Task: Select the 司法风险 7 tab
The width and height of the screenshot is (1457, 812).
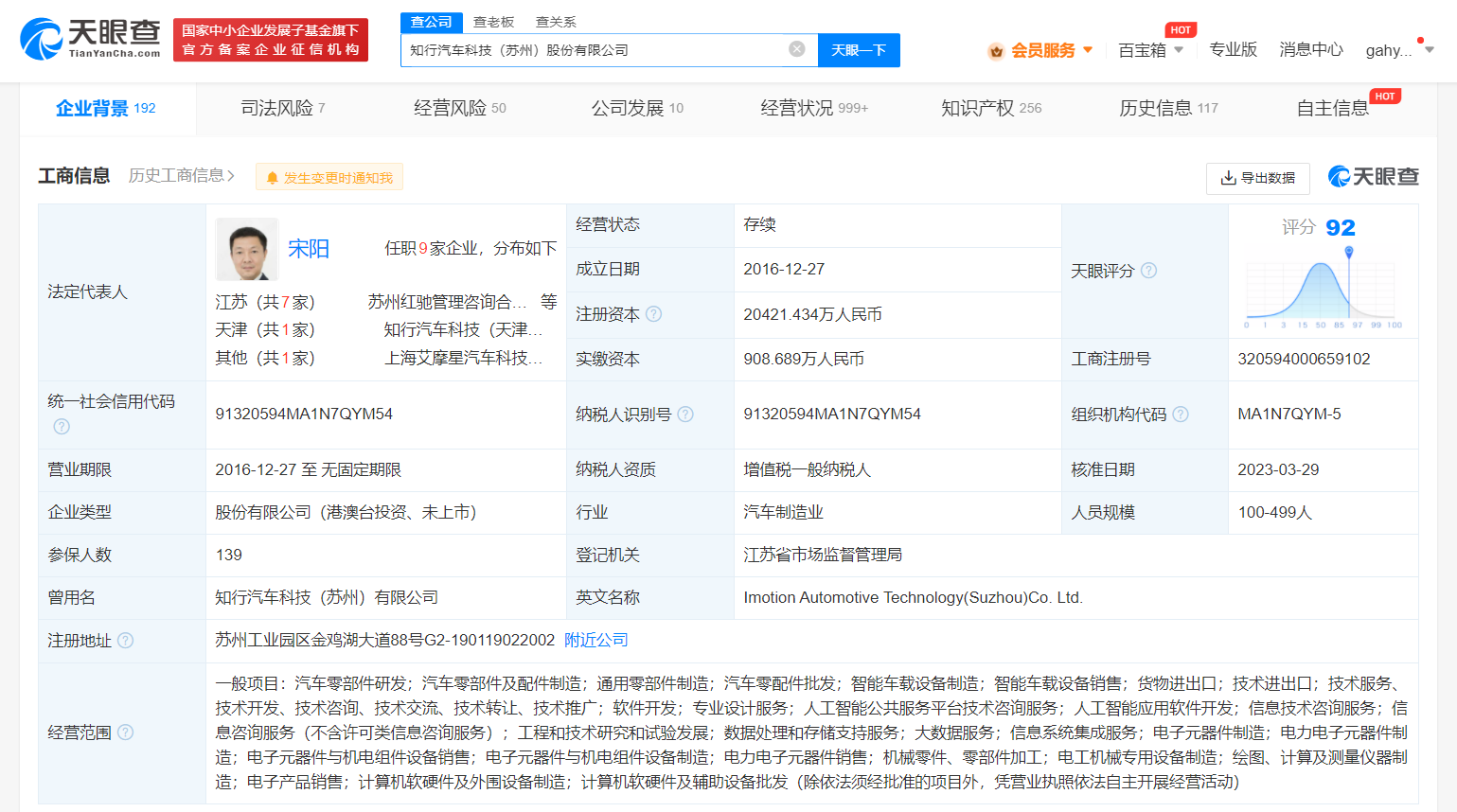Action: coord(283,109)
